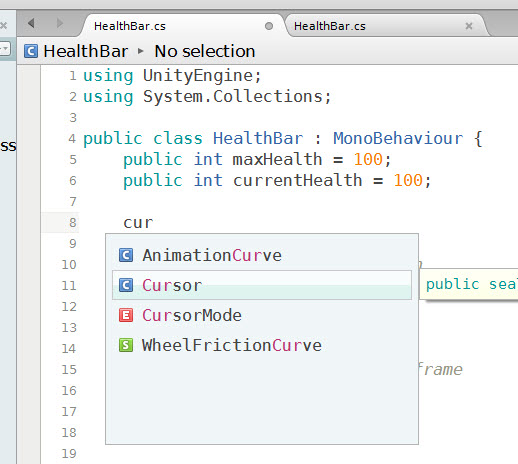Click the unsaved dot on first HealthBar.cs tab
Image resolution: width=518 pixels, height=464 pixels.
269,26
